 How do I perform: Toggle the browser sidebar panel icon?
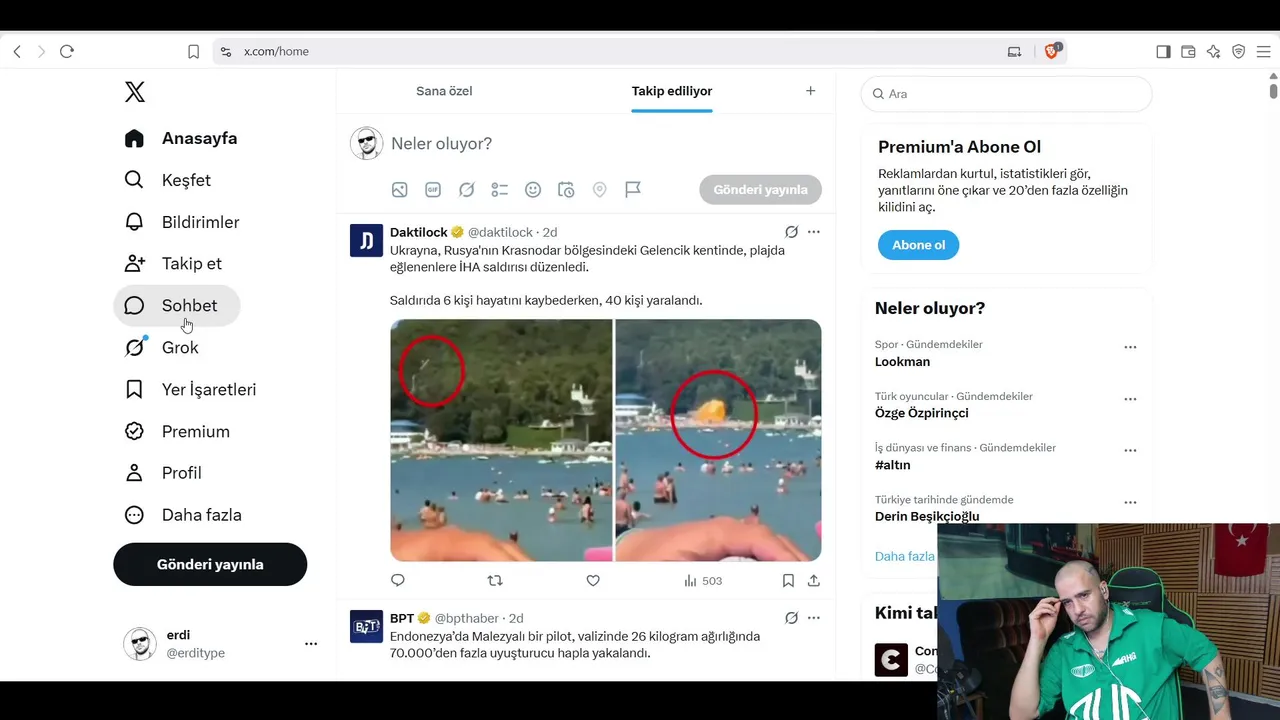click(1163, 51)
